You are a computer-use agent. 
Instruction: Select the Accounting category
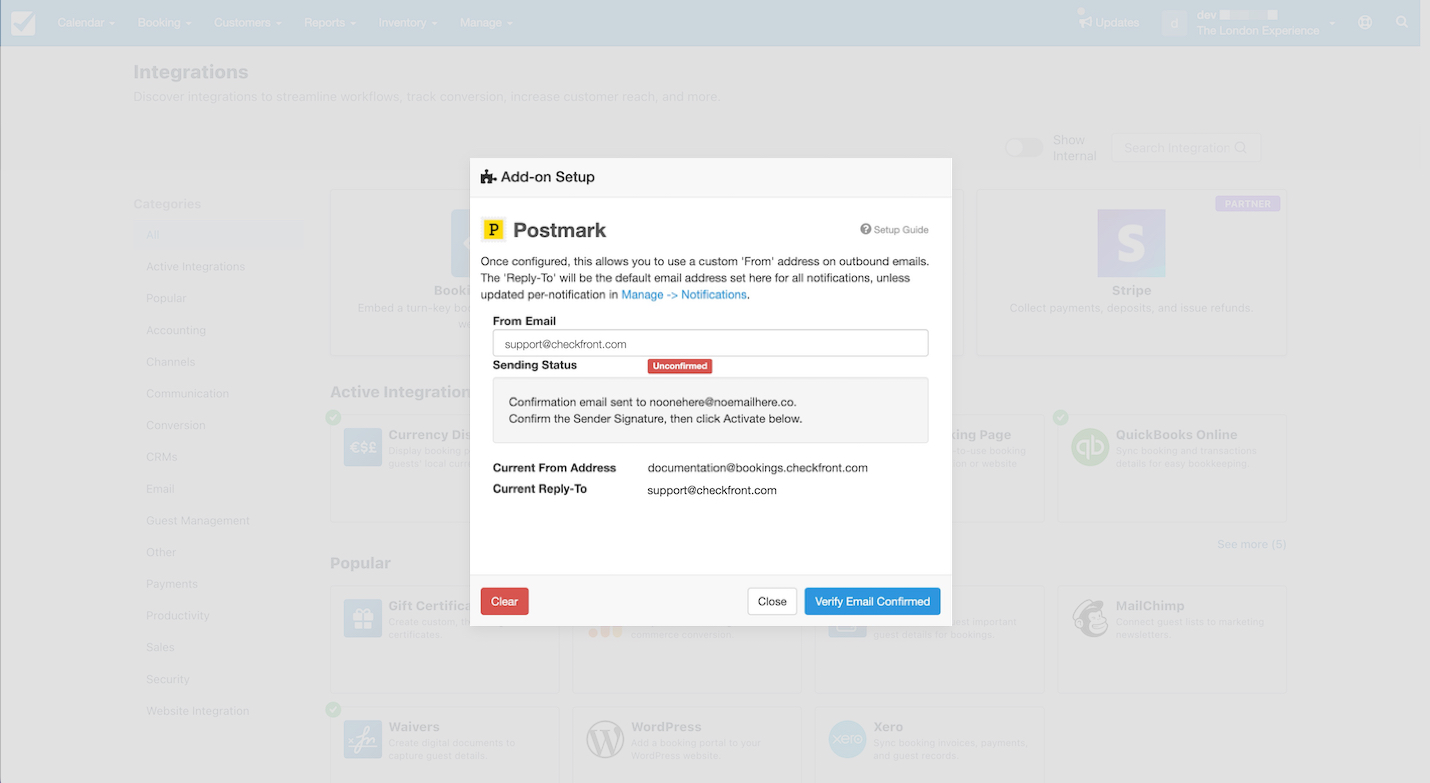pos(176,330)
